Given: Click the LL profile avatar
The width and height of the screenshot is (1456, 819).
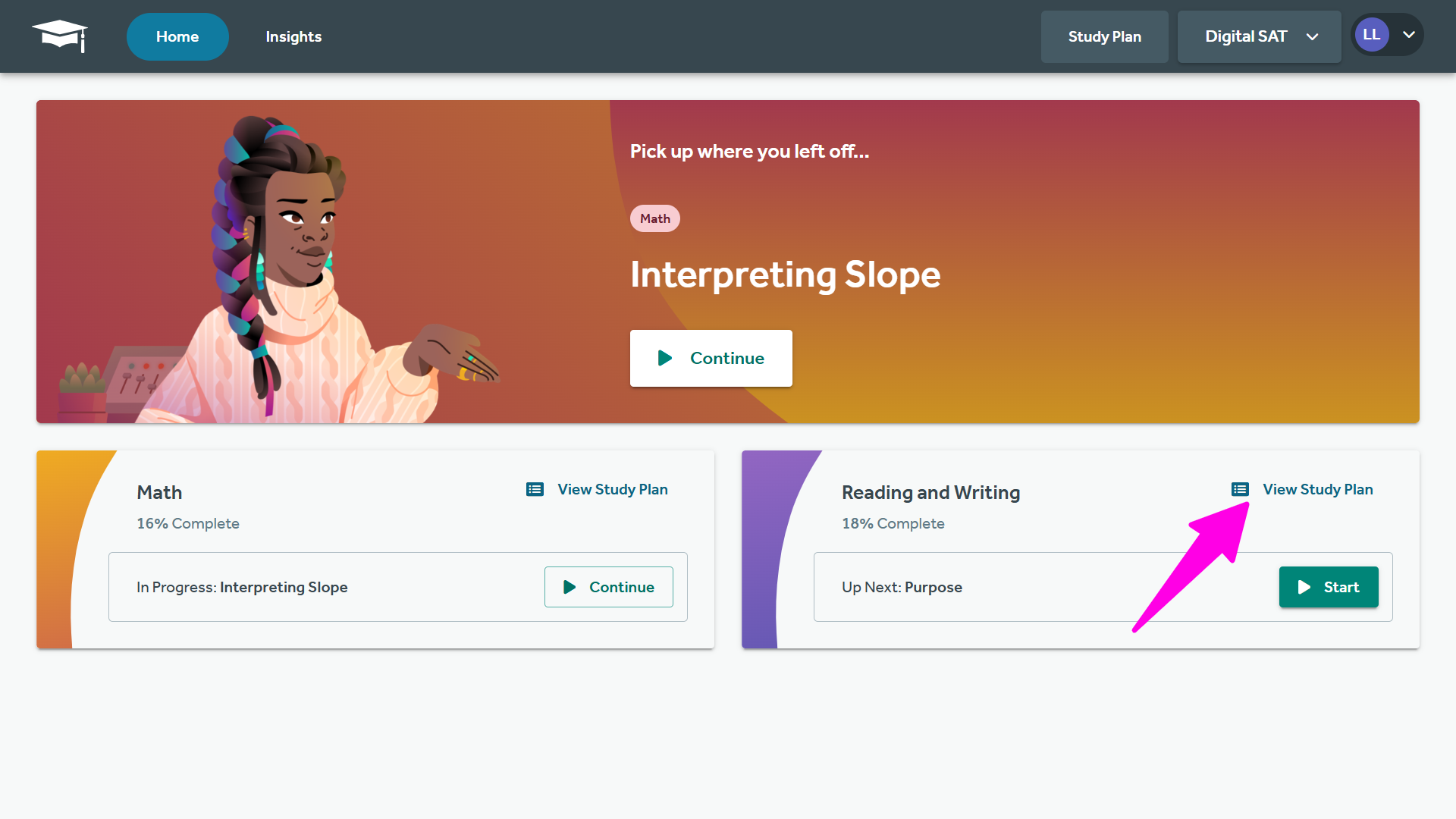Looking at the screenshot, I should click(x=1371, y=35).
